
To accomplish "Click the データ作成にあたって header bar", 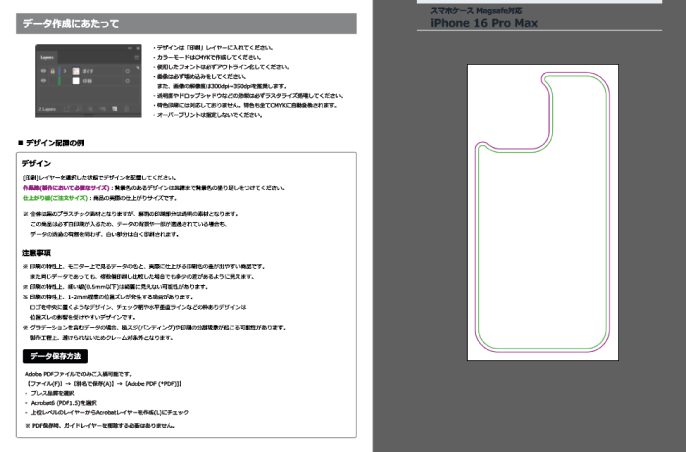I will 186,23.
